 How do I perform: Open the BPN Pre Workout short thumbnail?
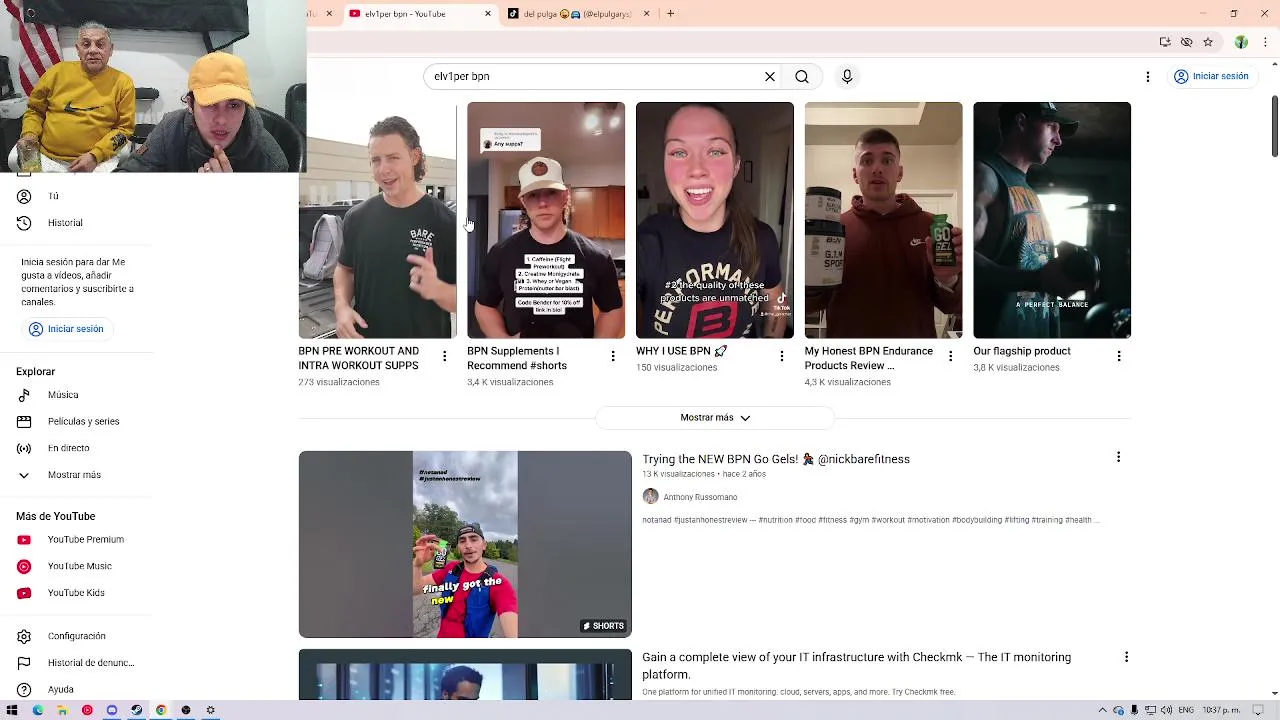pos(378,220)
